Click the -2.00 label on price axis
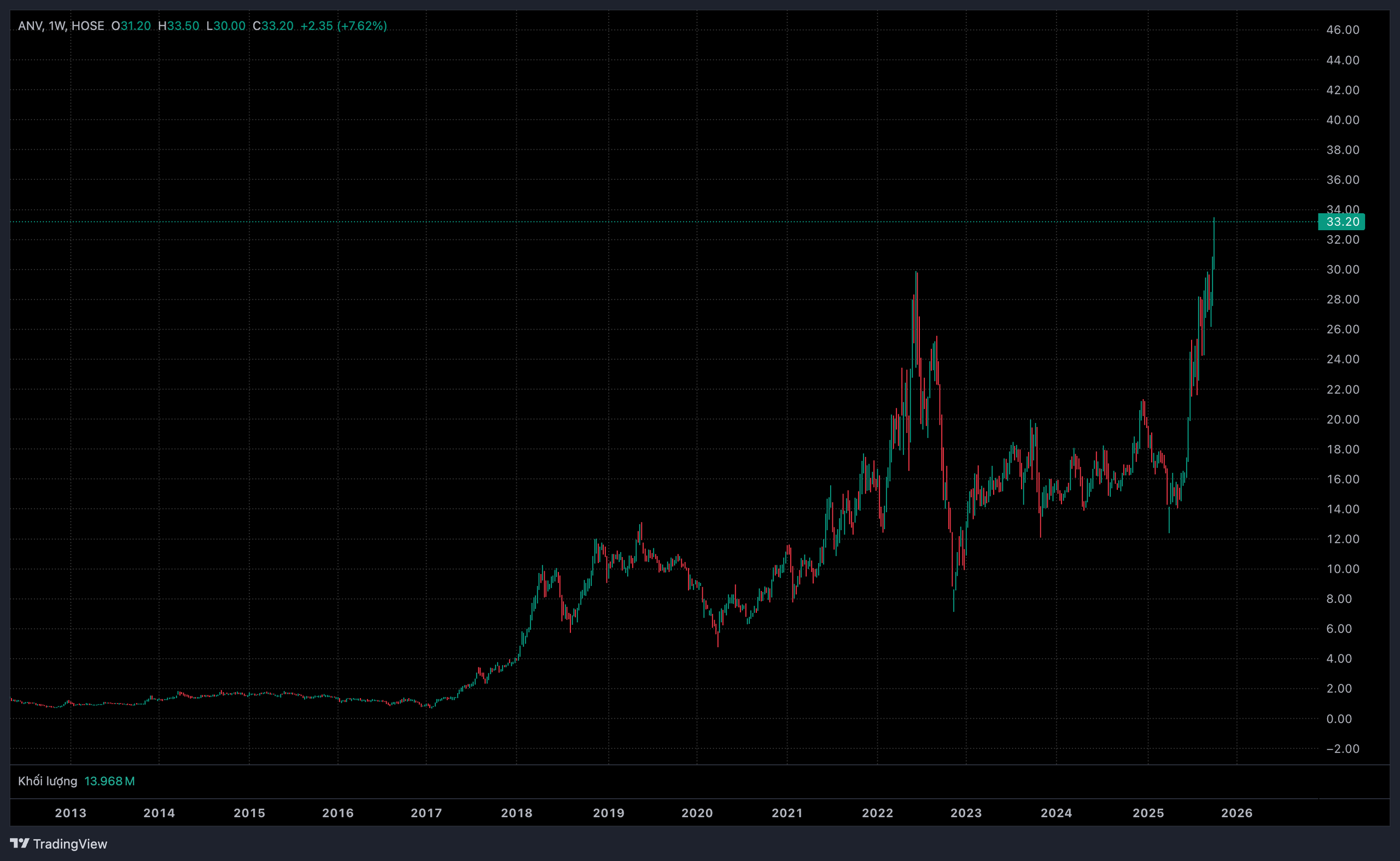Image resolution: width=1400 pixels, height=861 pixels. coord(1343,749)
